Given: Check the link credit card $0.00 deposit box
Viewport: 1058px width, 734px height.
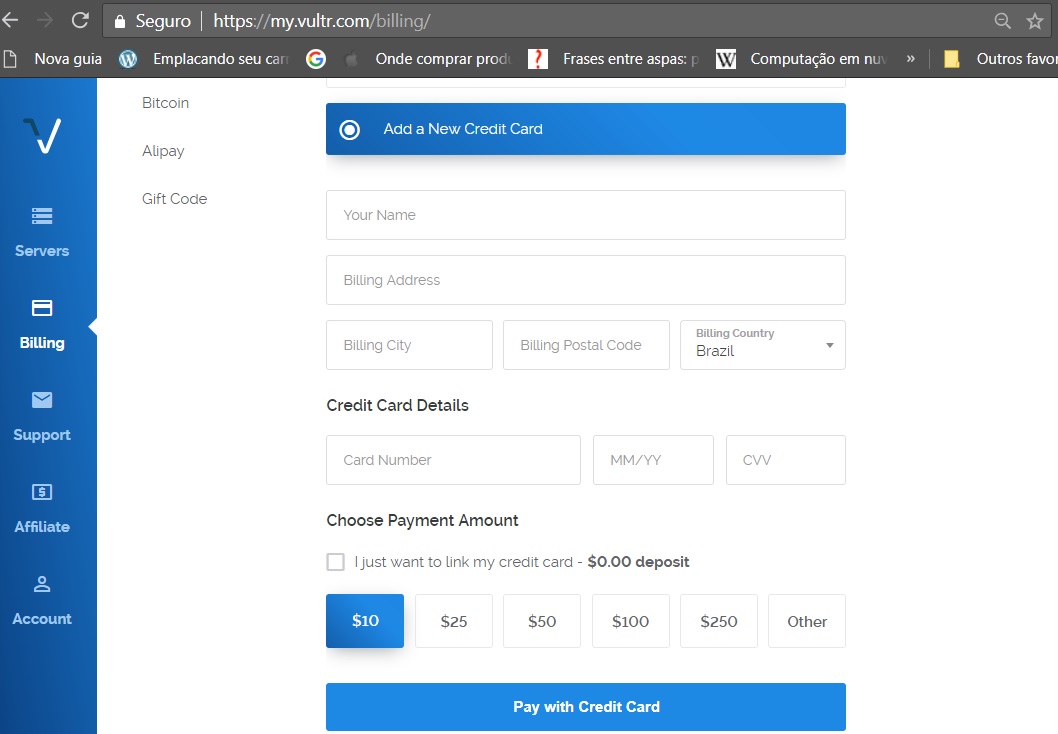Looking at the screenshot, I should (x=335, y=562).
